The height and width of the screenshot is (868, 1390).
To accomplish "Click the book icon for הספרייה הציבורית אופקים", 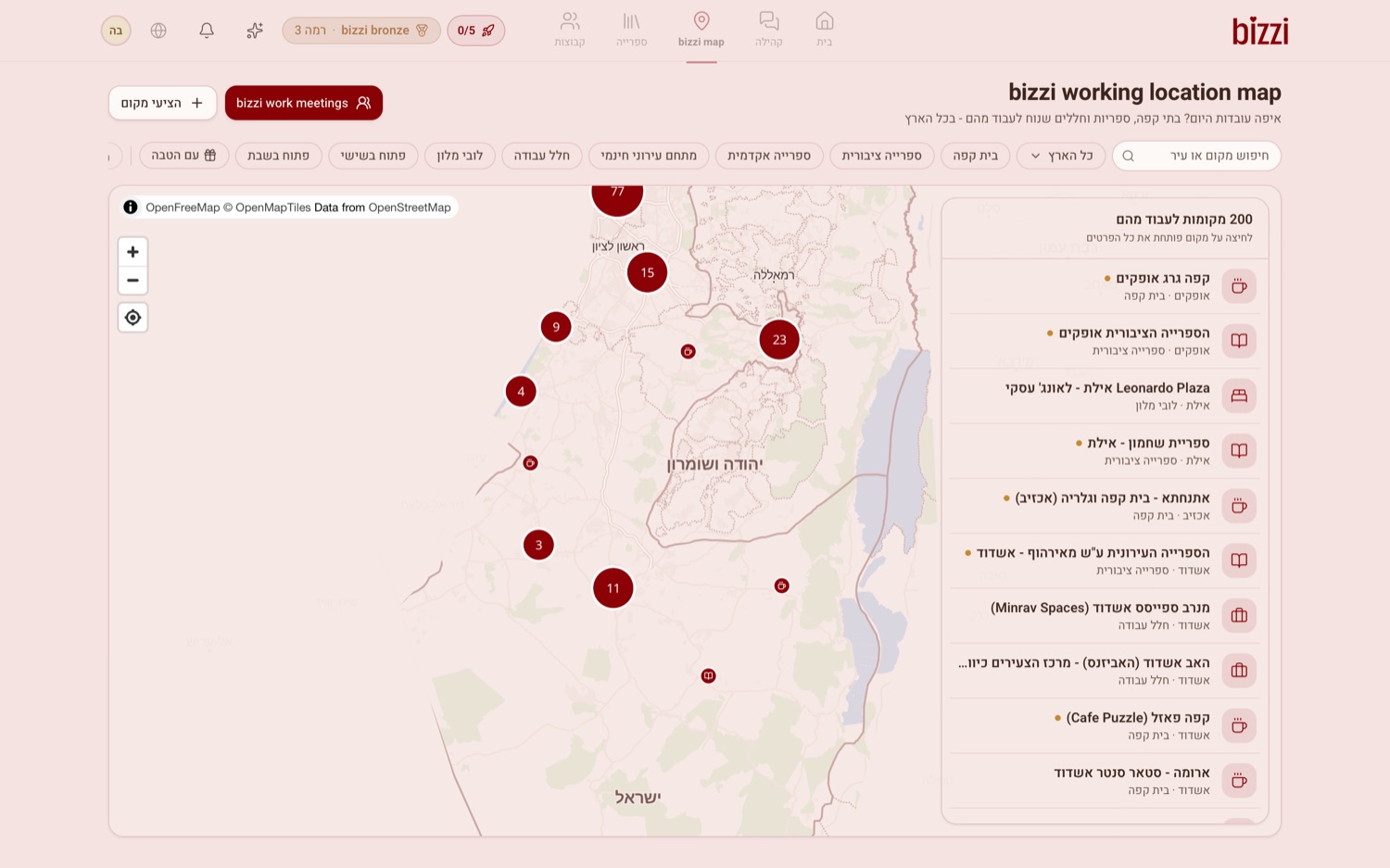I will click(1239, 341).
